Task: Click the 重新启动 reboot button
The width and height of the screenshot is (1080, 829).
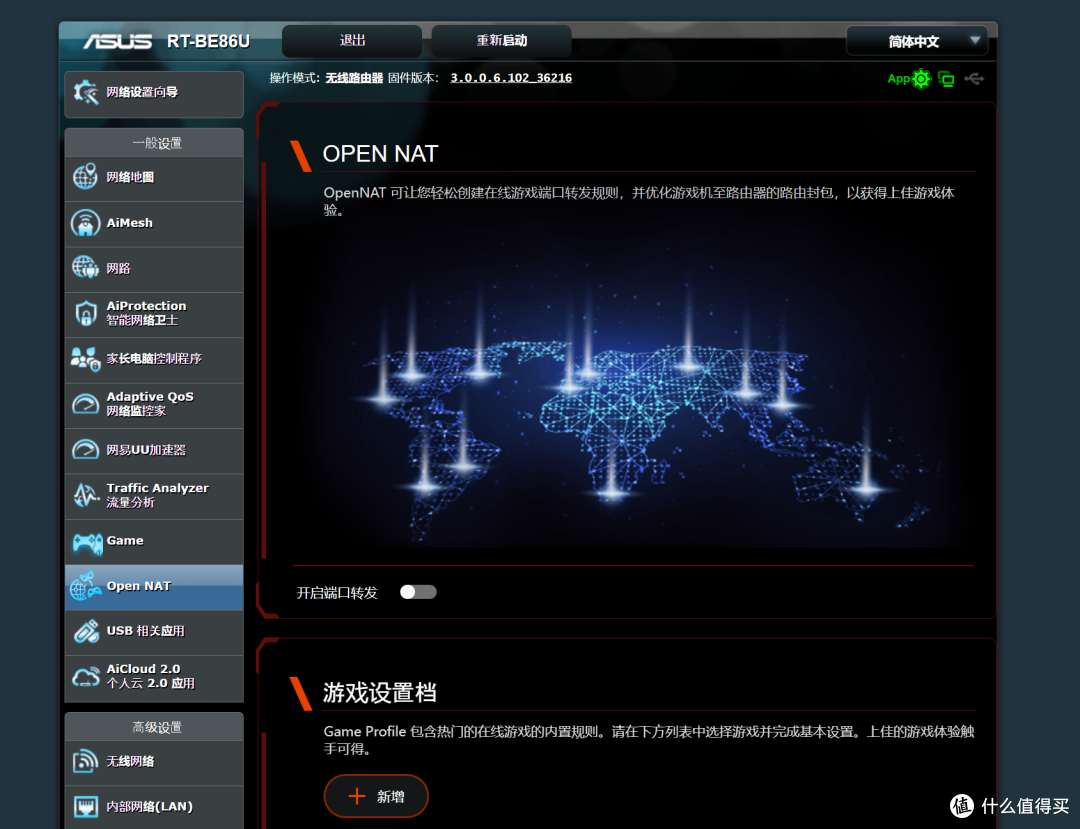Action: coord(501,41)
